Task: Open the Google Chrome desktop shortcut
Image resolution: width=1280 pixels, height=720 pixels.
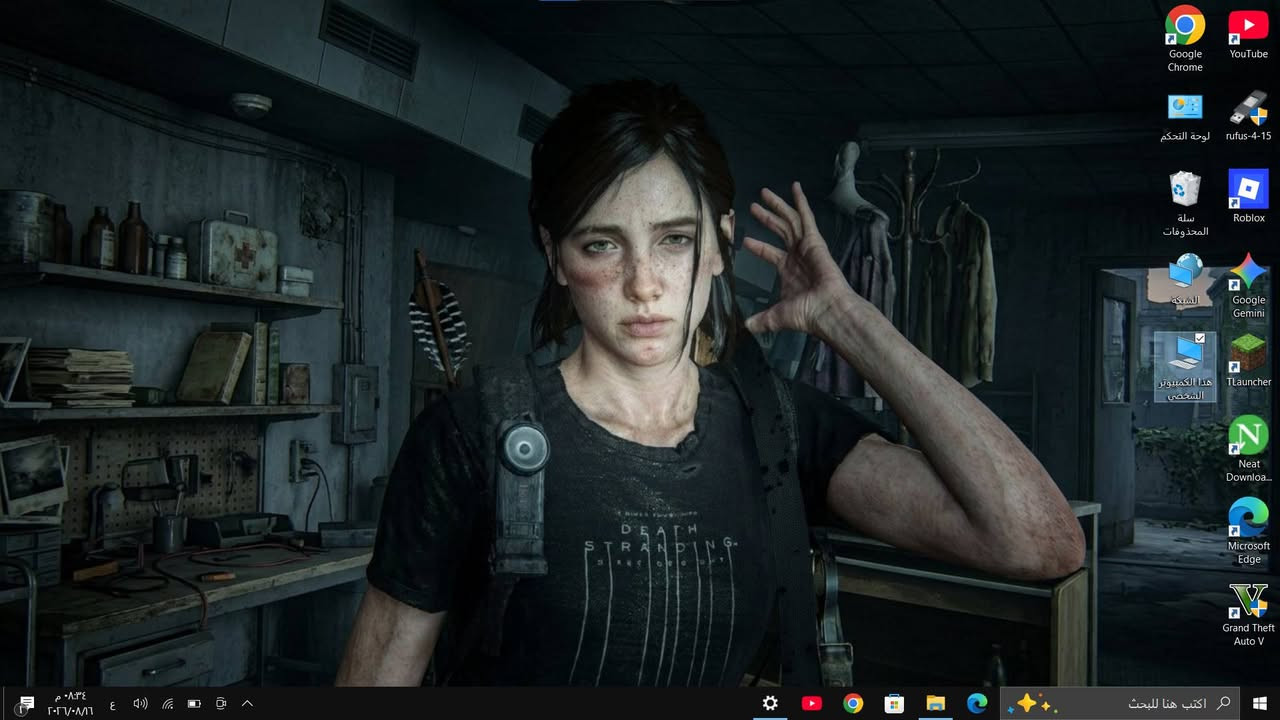Action: pyautogui.click(x=1185, y=40)
